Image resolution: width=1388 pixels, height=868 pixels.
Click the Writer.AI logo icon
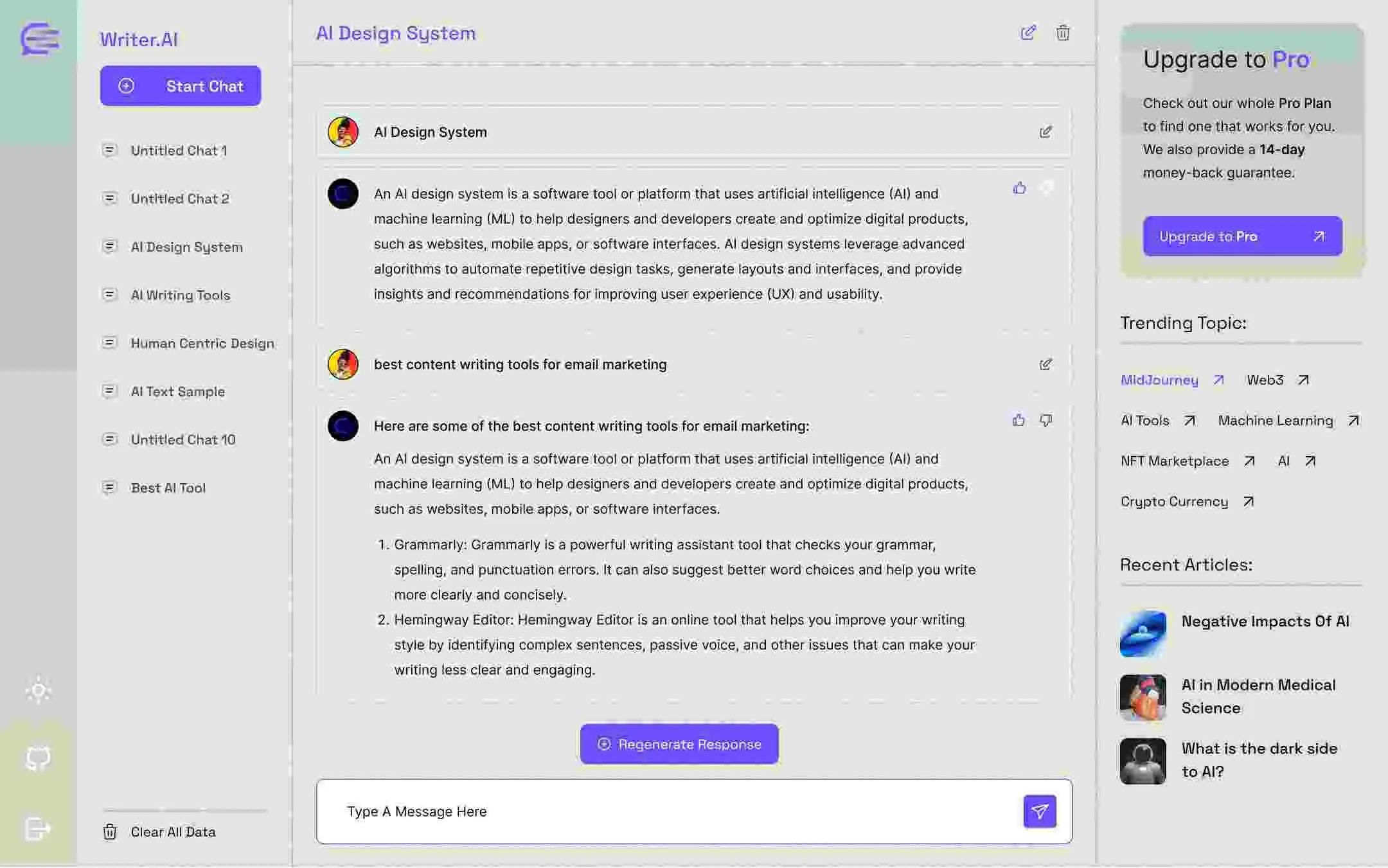[x=39, y=39]
